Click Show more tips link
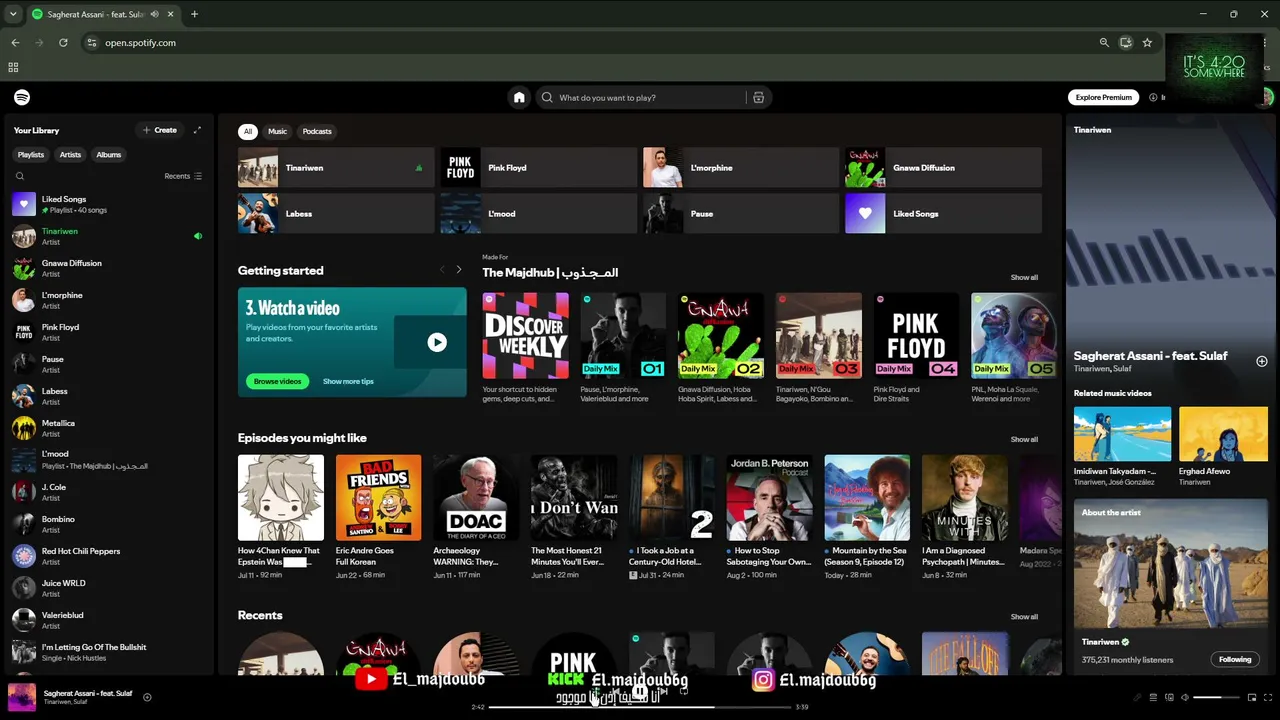 (348, 381)
